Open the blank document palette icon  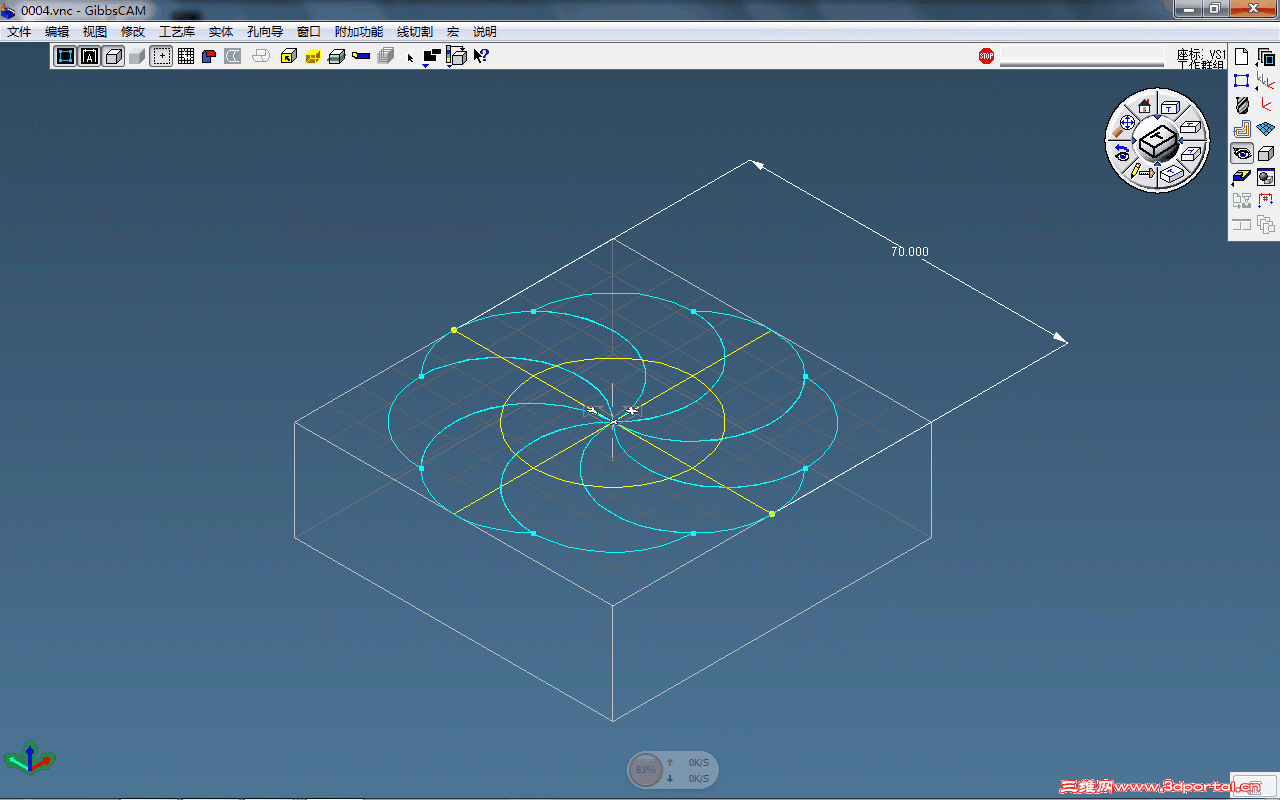pos(1242,57)
